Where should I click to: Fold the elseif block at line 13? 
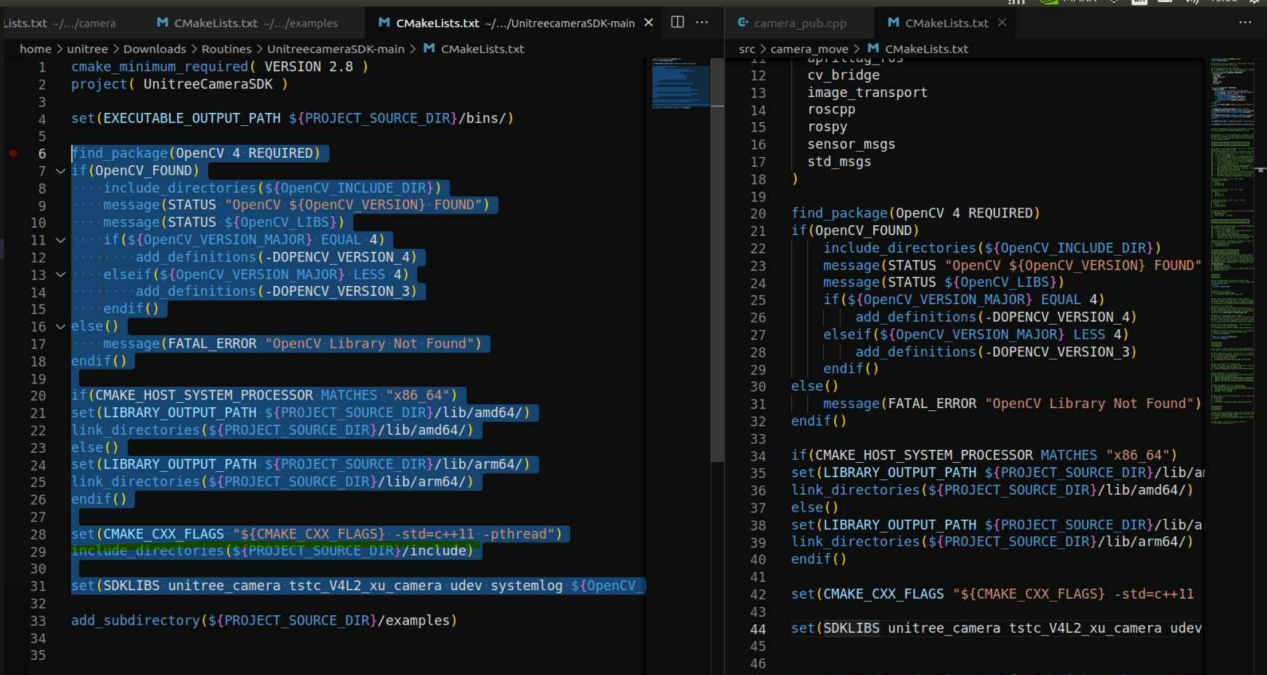click(61, 274)
